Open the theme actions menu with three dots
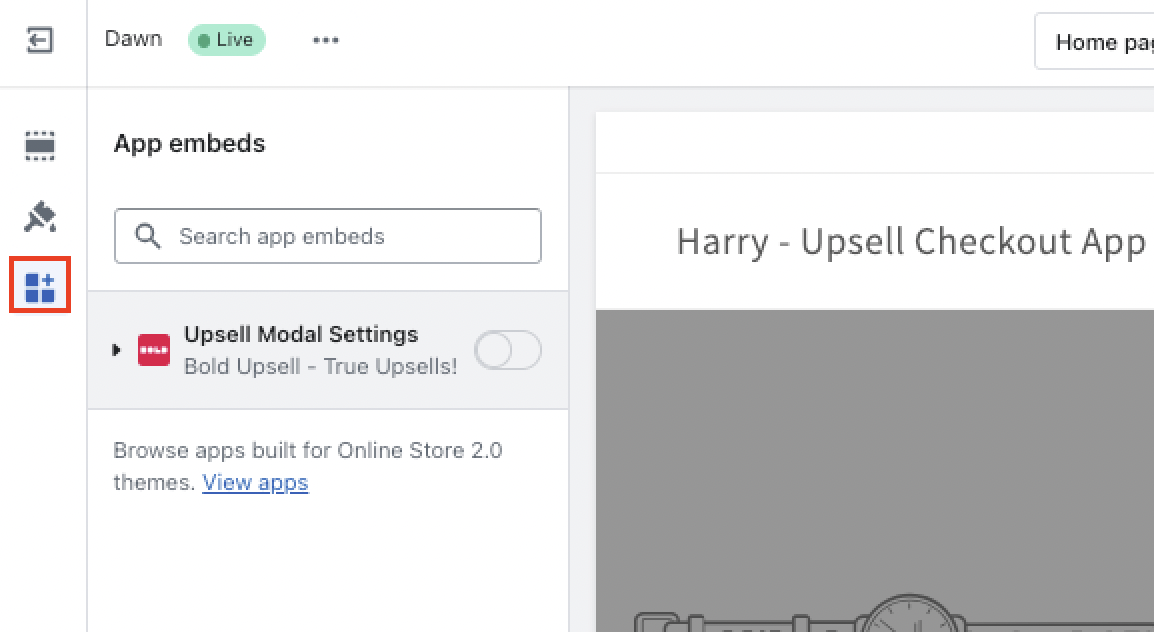1154x632 pixels. click(x=325, y=40)
